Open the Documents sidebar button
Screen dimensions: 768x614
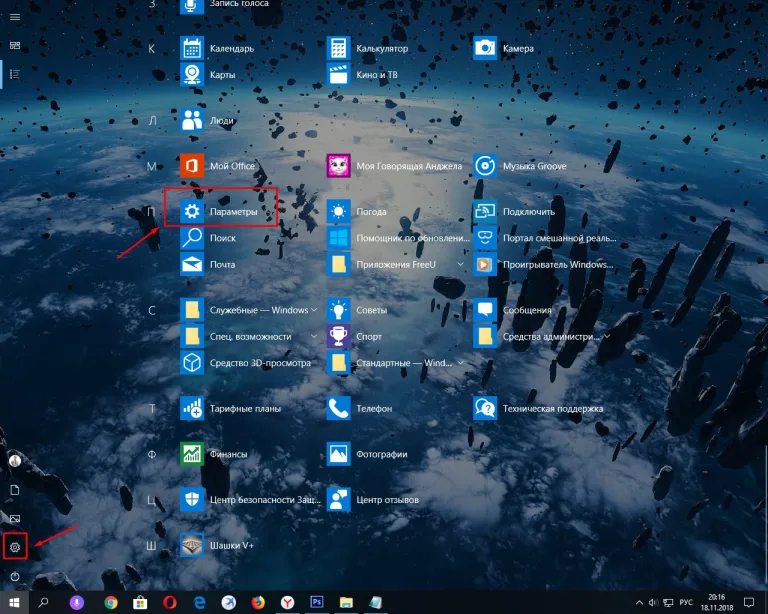tap(15, 490)
